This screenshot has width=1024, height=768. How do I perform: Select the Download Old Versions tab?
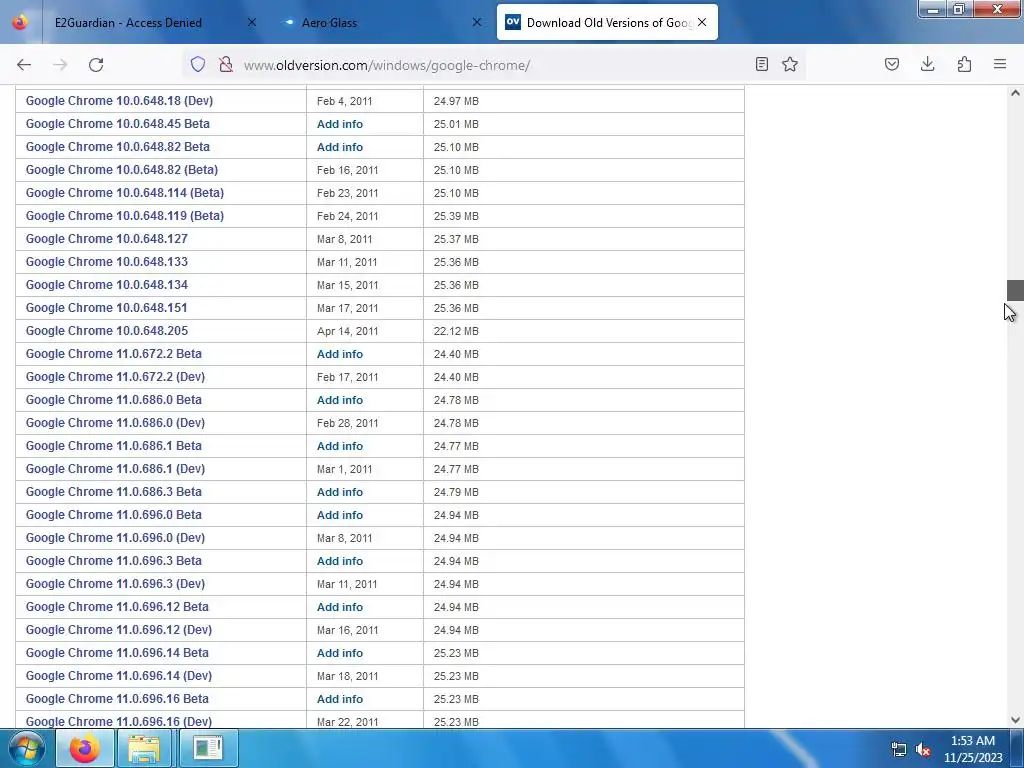point(608,22)
